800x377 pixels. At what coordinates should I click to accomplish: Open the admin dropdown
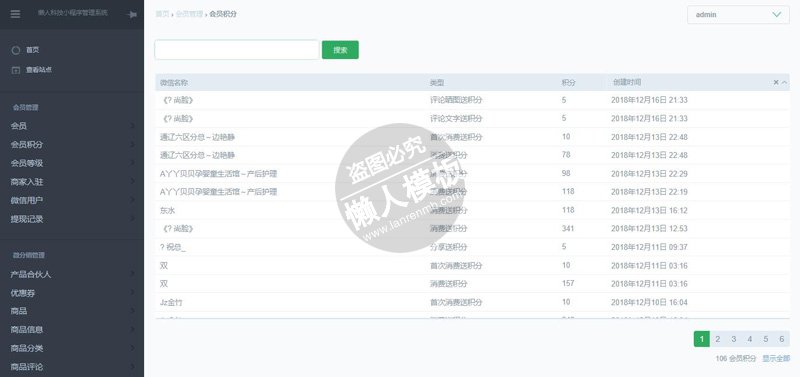click(x=738, y=15)
